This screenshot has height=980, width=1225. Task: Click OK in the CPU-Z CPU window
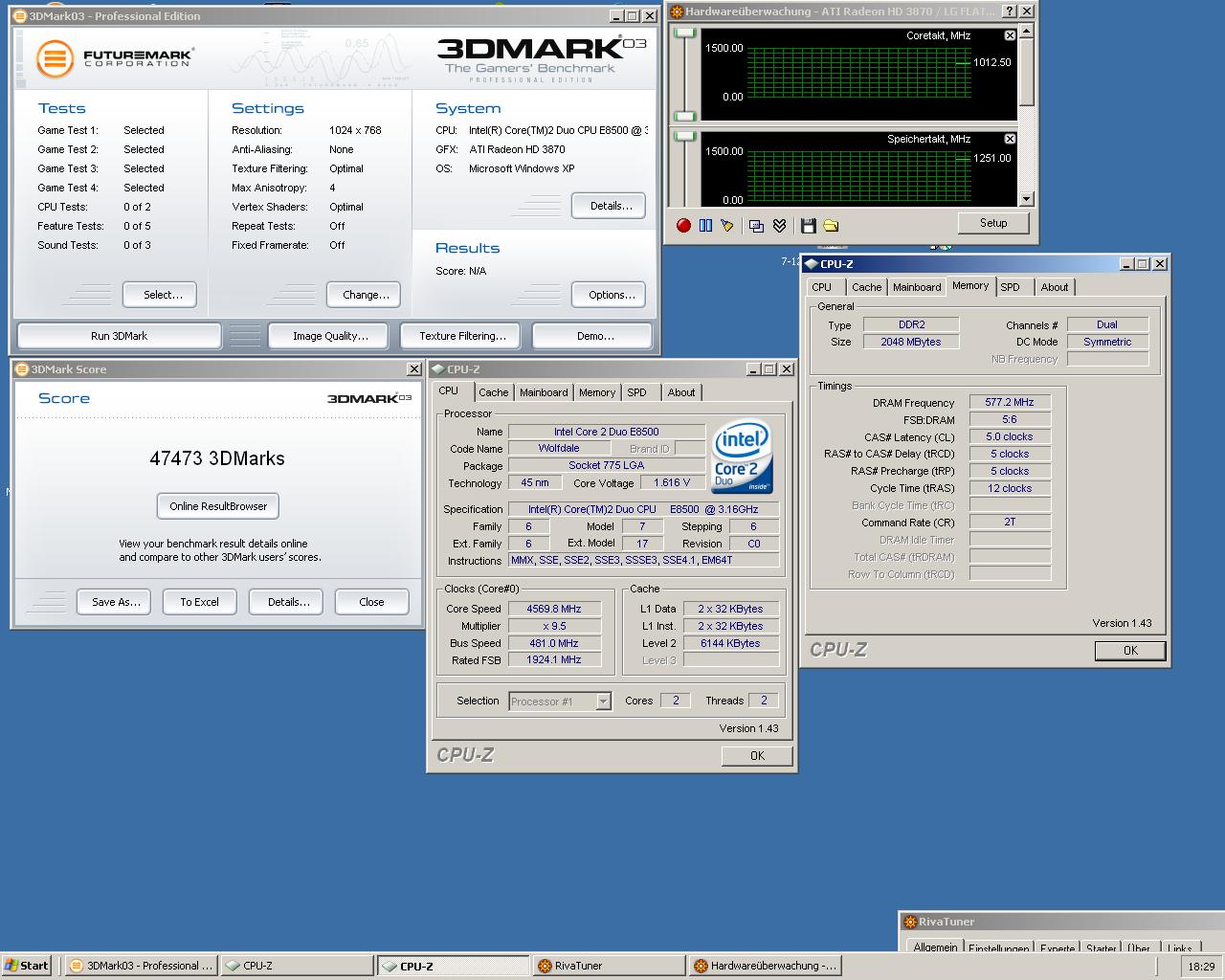[x=757, y=756]
